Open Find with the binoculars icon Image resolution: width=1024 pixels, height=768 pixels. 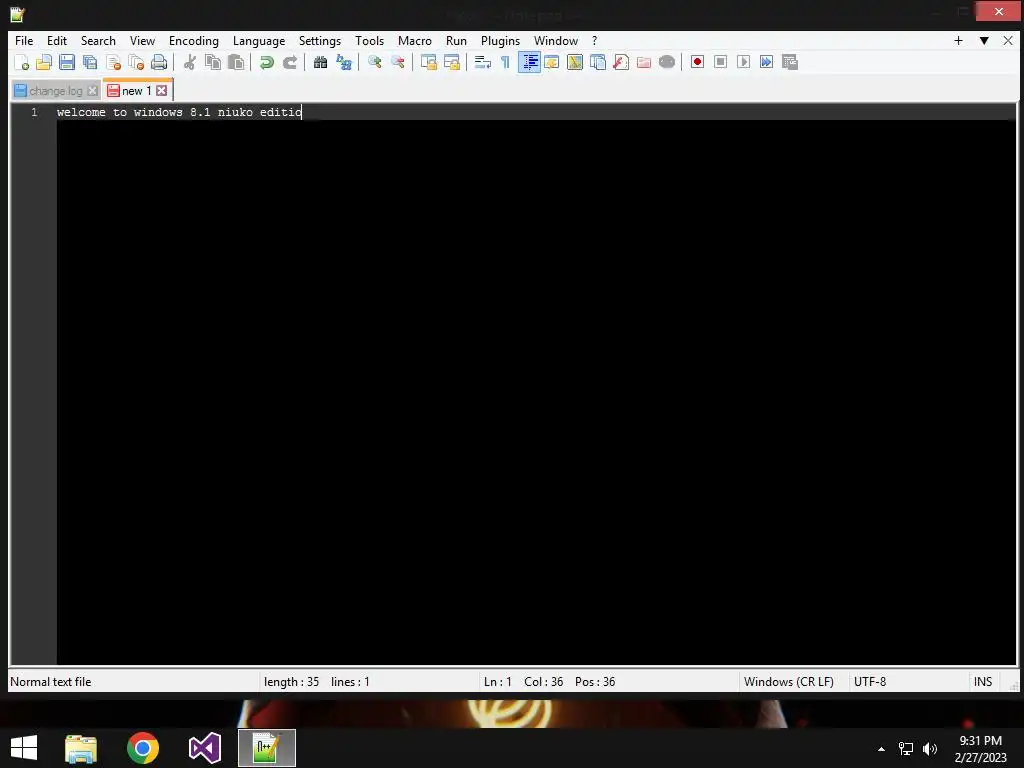pyautogui.click(x=320, y=62)
